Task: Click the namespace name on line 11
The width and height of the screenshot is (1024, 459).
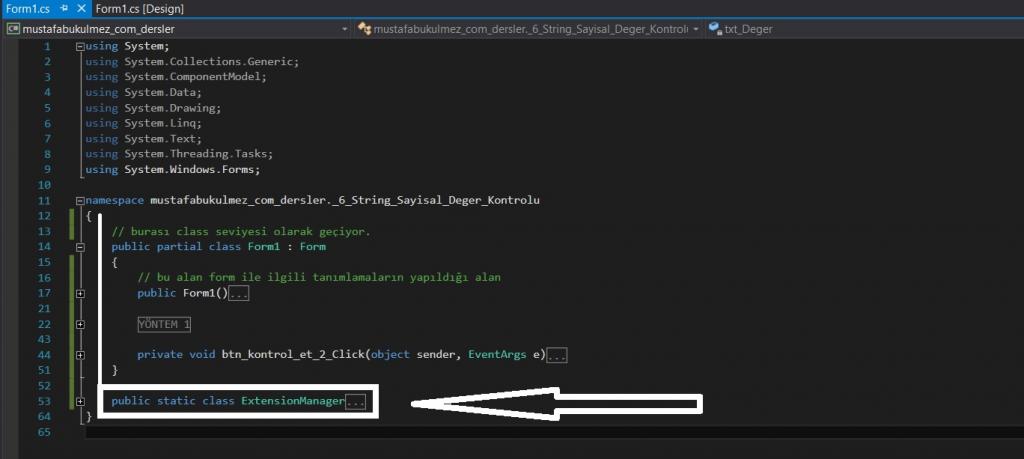Action: pos(345,200)
